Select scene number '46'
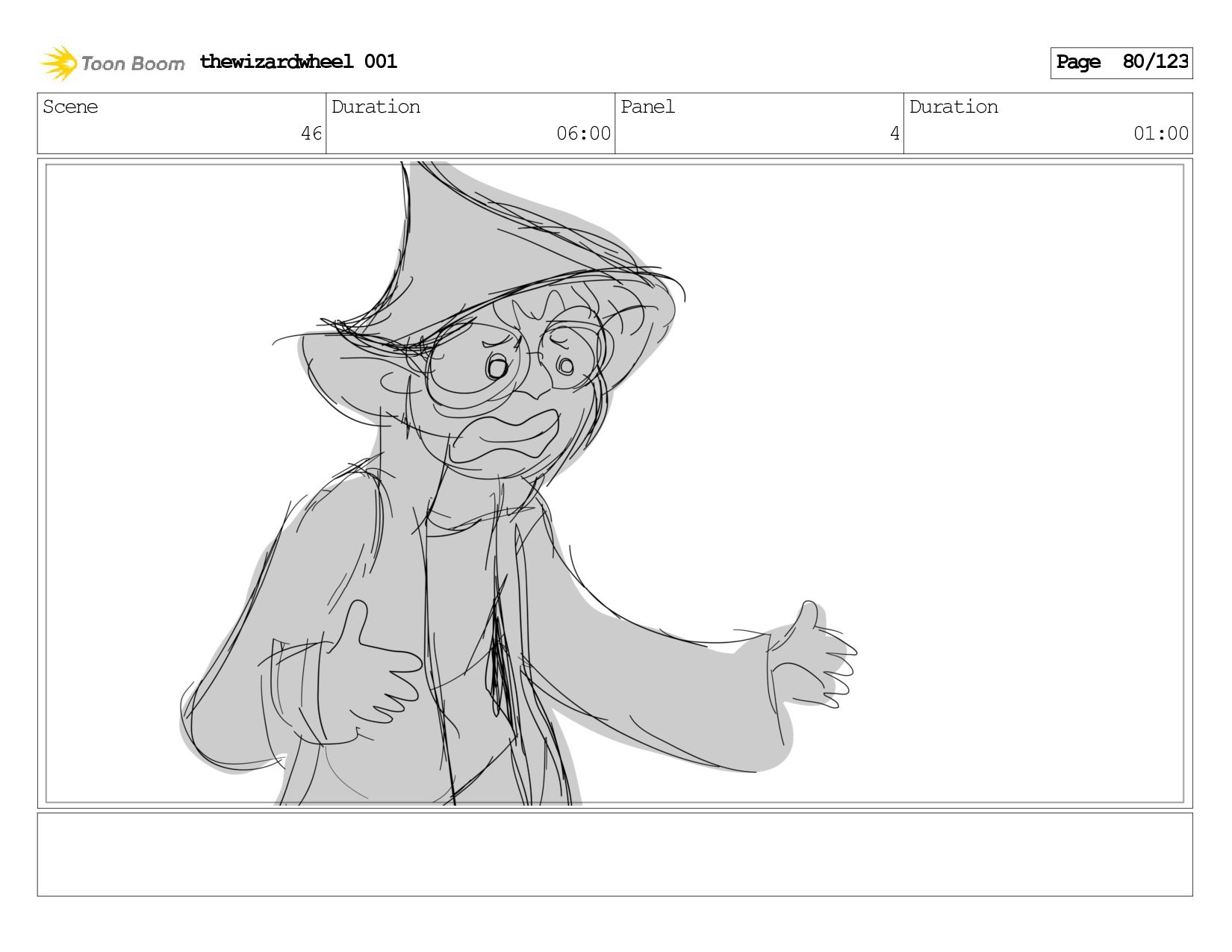The height and width of the screenshot is (952, 1232). click(x=311, y=134)
